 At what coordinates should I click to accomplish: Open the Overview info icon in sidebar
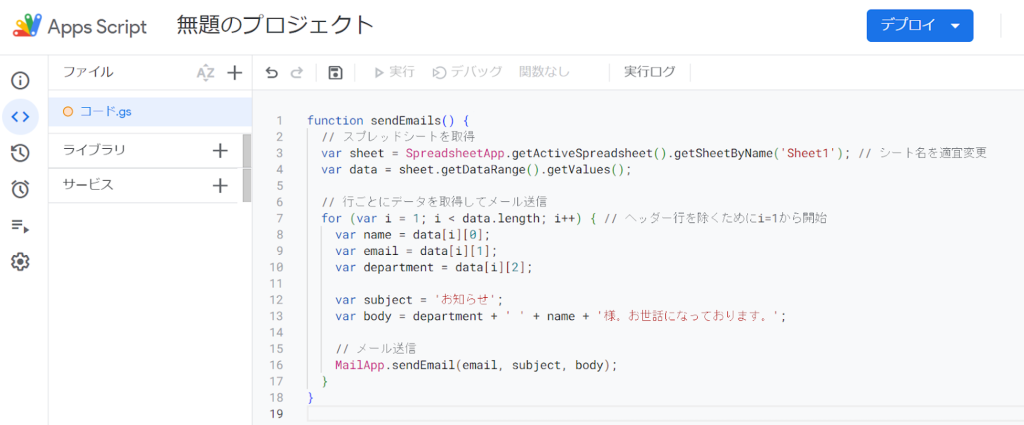click(x=20, y=80)
